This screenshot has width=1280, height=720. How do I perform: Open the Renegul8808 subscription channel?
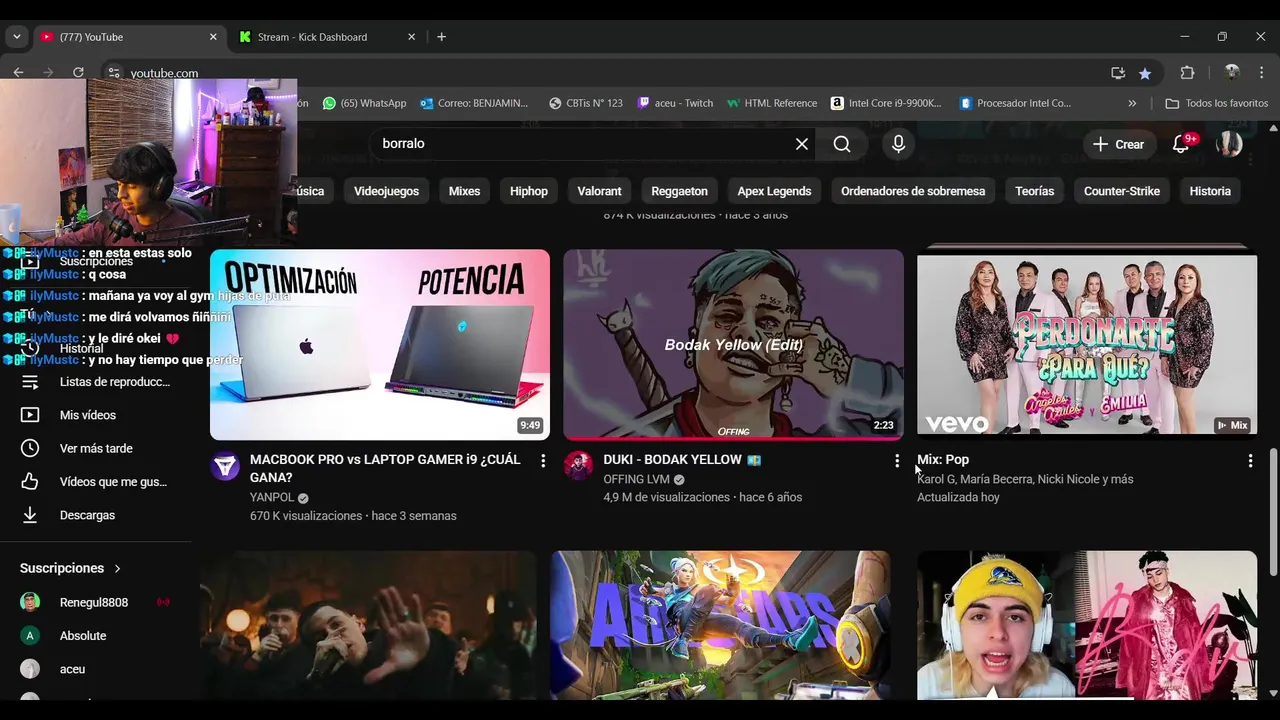point(96,603)
